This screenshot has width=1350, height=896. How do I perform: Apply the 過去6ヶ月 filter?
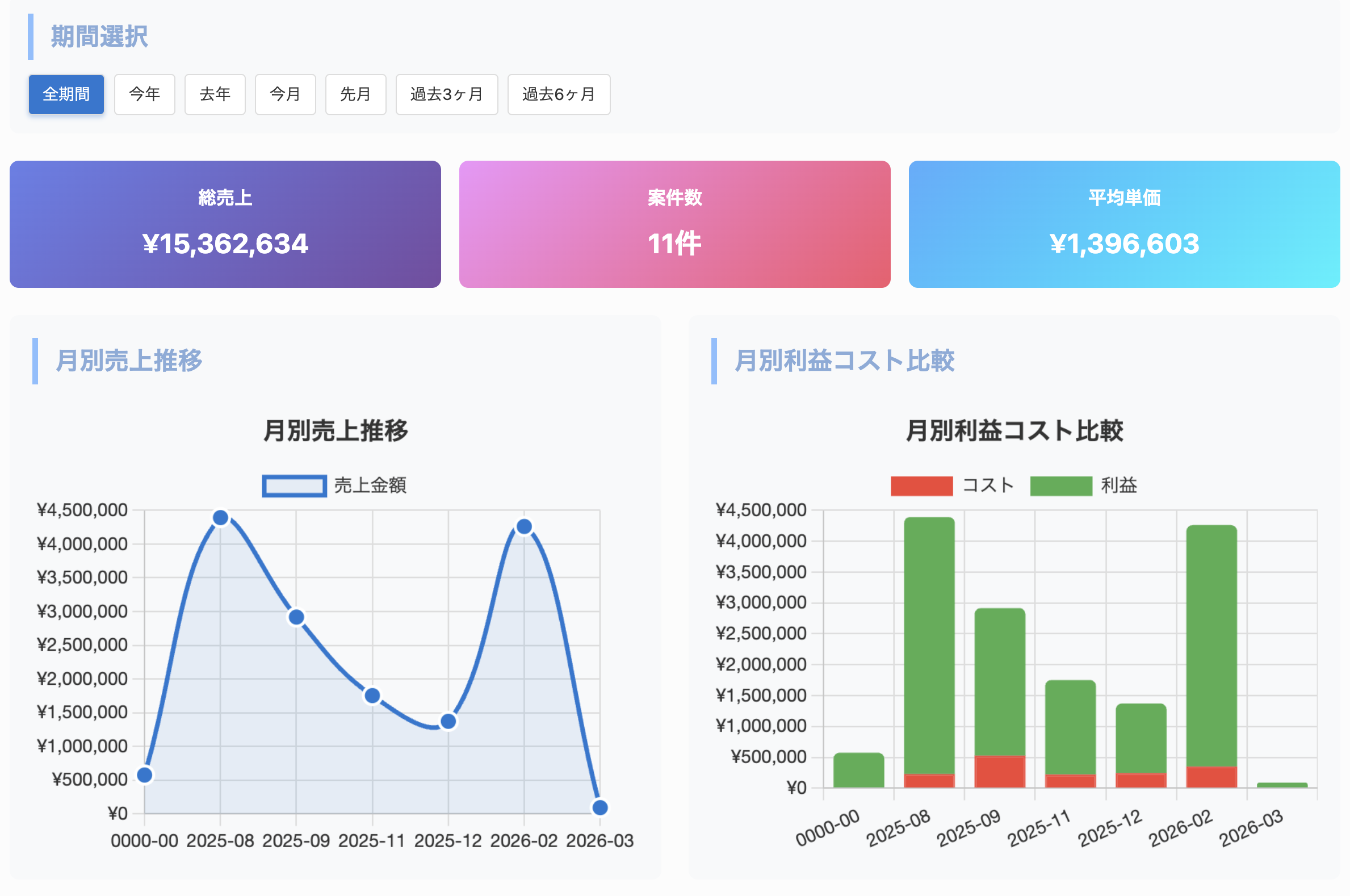coord(558,94)
